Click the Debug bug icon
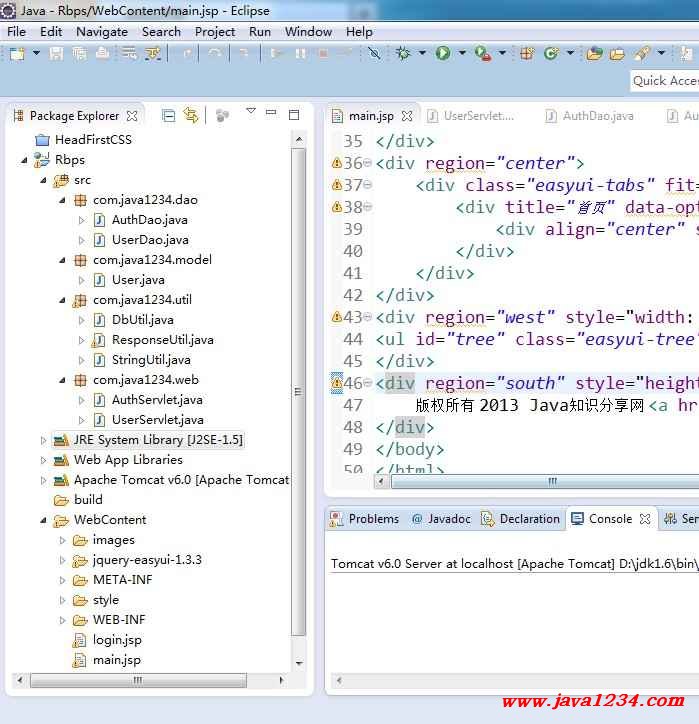The image size is (699, 724). tap(403, 54)
